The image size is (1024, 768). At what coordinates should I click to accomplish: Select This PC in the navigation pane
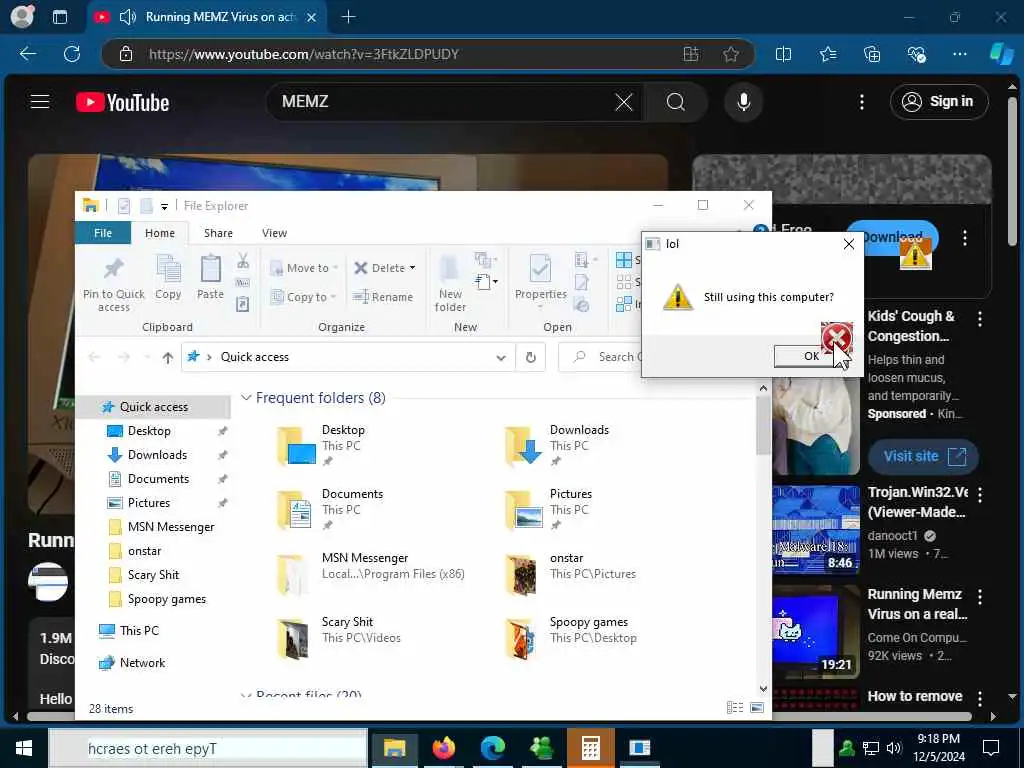(139, 631)
